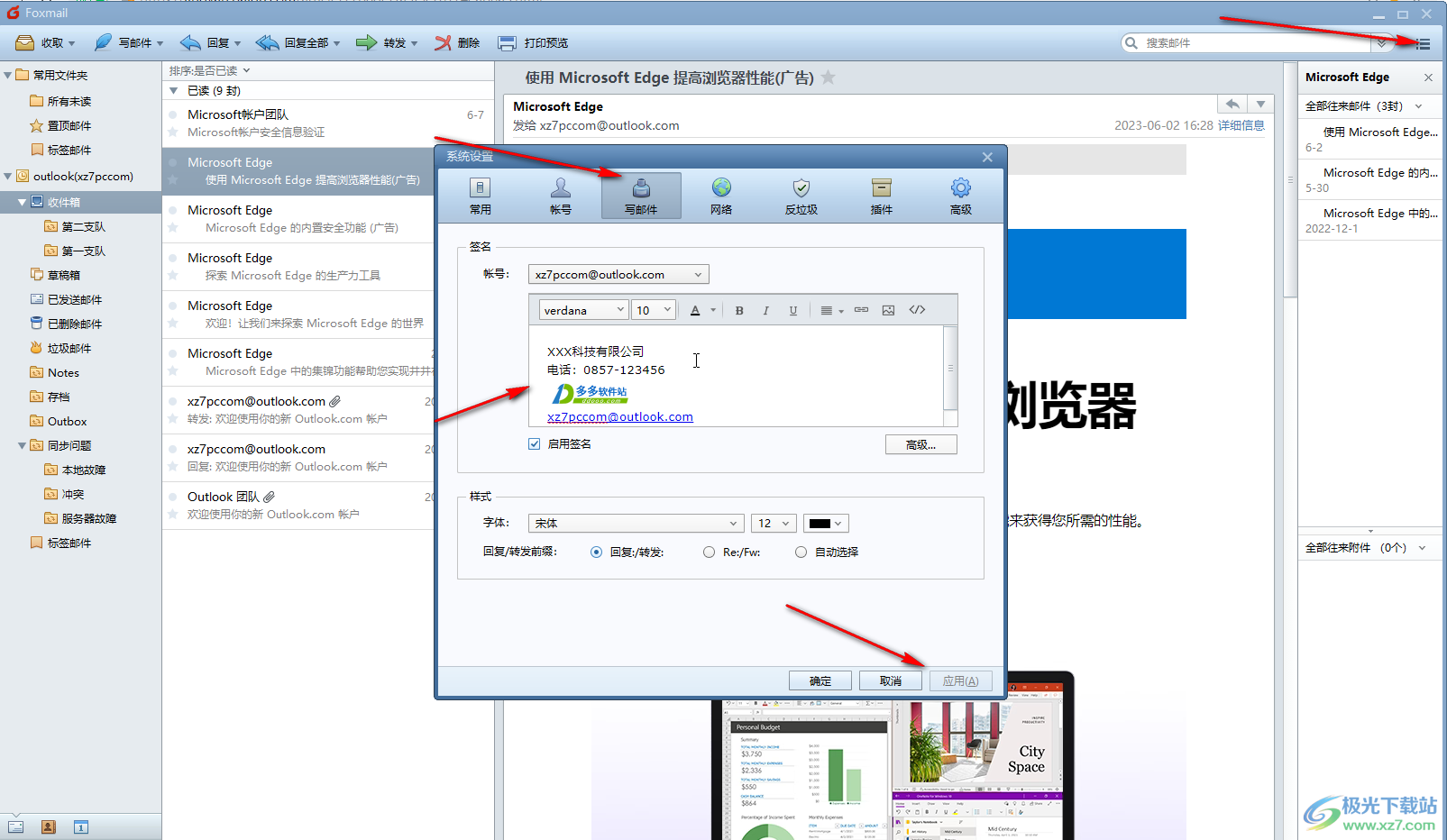The image size is (1447, 840).
Task: Open the 网络 settings tab
Action: (x=721, y=196)
